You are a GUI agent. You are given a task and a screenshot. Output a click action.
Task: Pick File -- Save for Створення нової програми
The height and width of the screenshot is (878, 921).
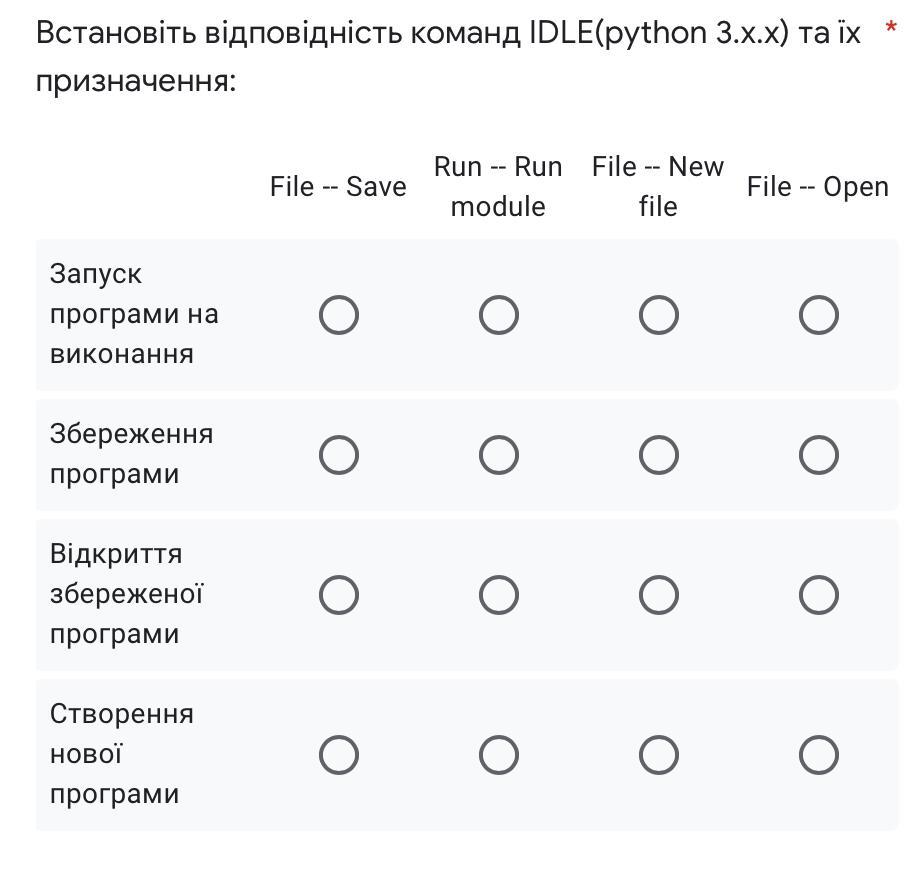[x=339, y=756]
